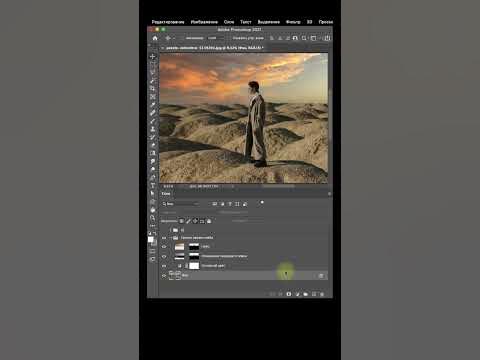480x360 pixels.
Task: Hide the layer with beige gradient thumbnail
Action: tap(164, 247)
